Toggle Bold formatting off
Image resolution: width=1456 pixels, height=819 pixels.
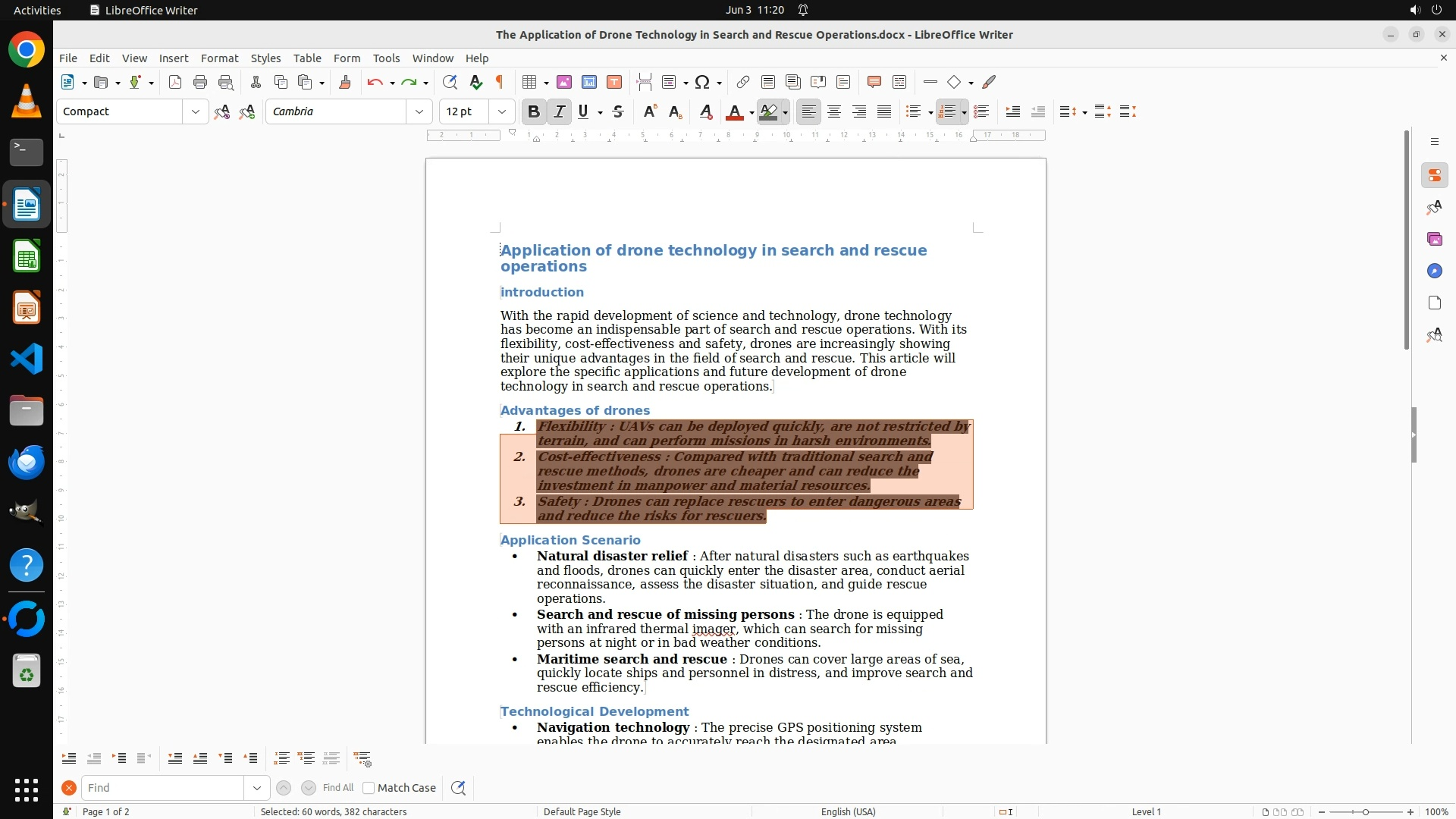tap(534, 111)
